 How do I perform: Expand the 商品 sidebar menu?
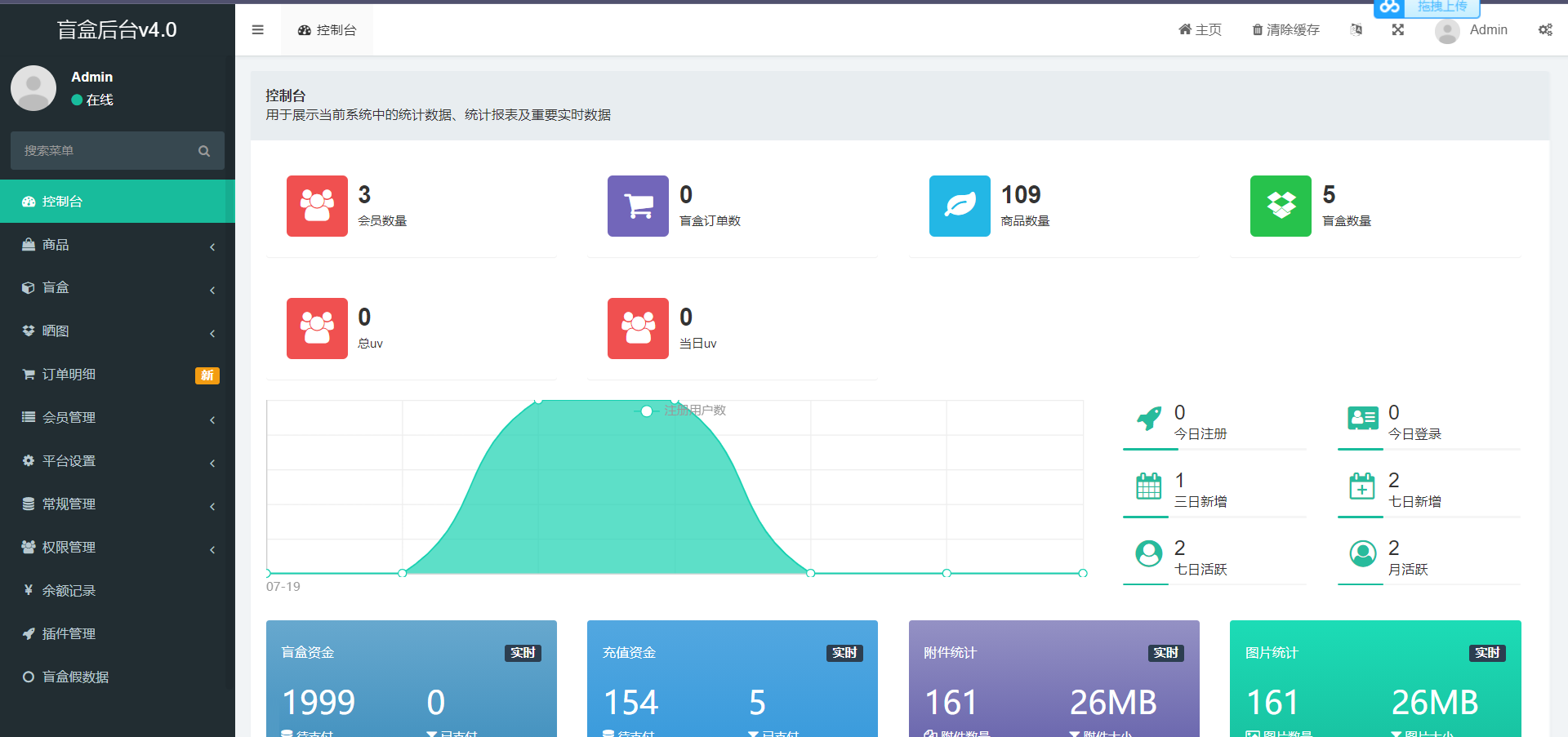118,245
